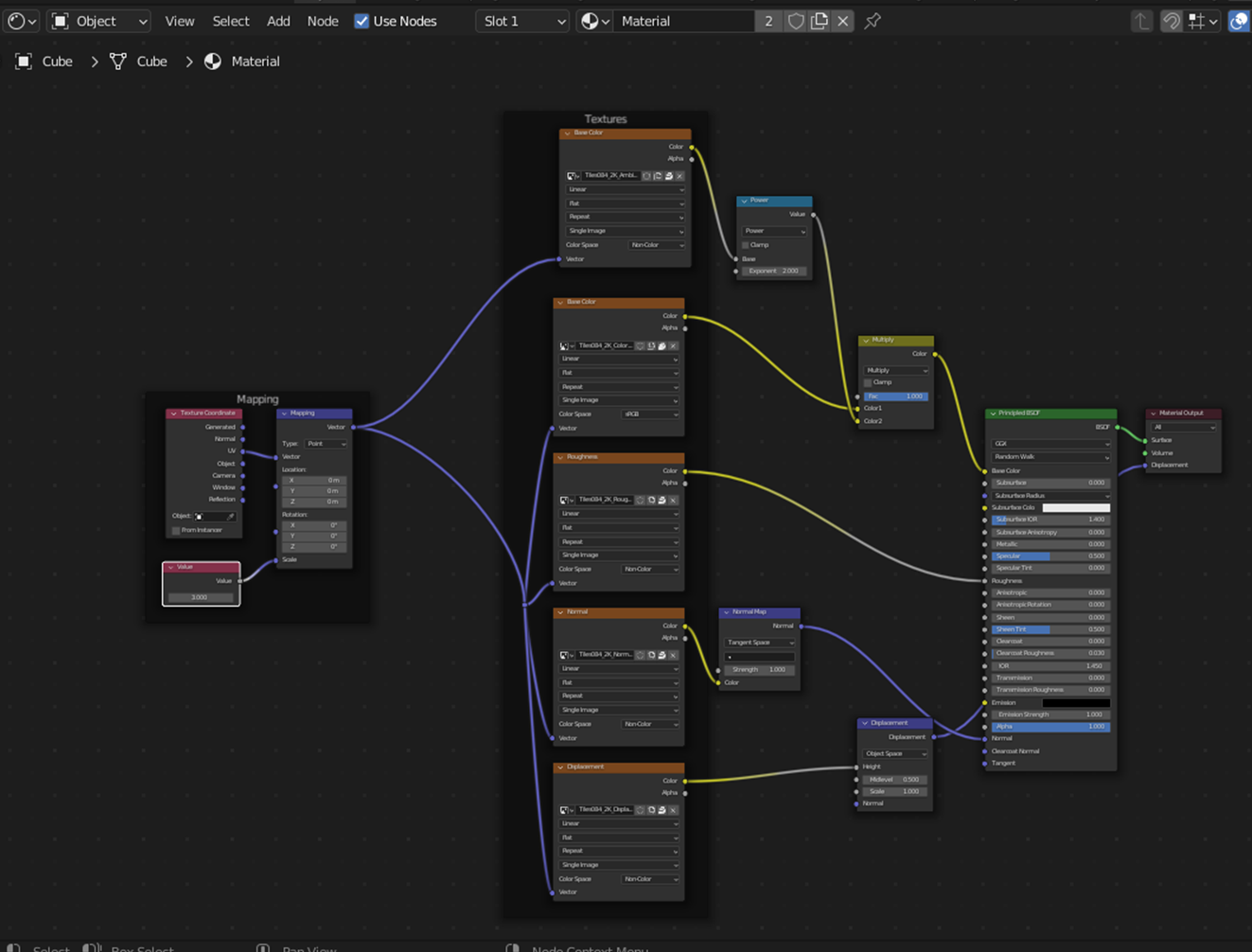
Task: Adjust the Specular slider in Principled BSDF
Action: click(x=1050, y=556)
